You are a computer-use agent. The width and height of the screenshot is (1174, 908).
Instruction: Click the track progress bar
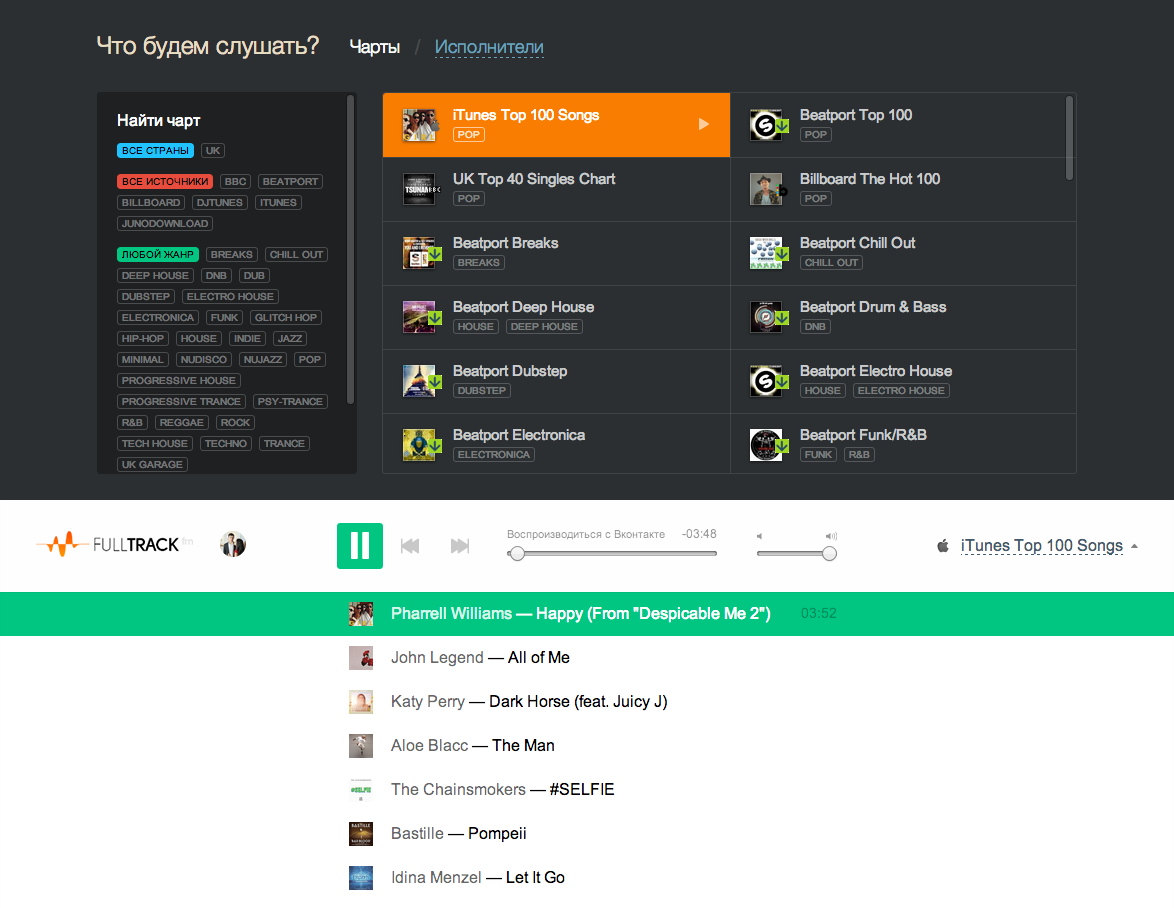[x=612, y=554]
